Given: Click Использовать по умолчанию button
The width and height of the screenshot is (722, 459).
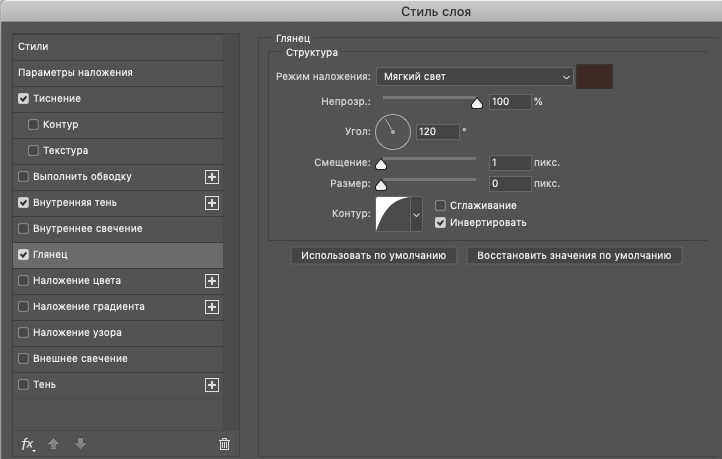Looking at the screenshot, I should 373,256.
